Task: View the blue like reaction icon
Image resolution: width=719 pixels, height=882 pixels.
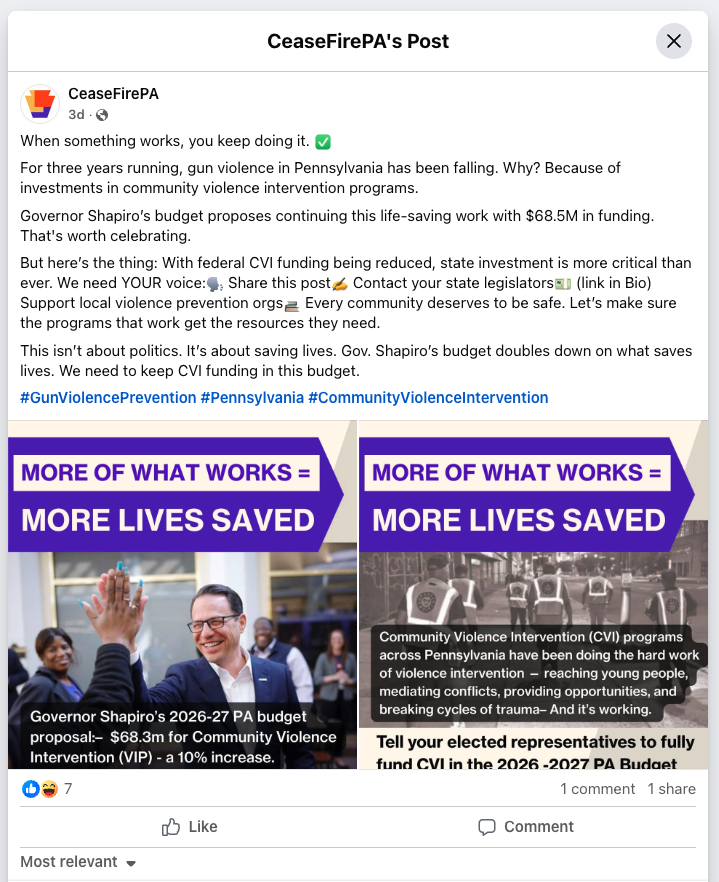Action: click(30, 789)
